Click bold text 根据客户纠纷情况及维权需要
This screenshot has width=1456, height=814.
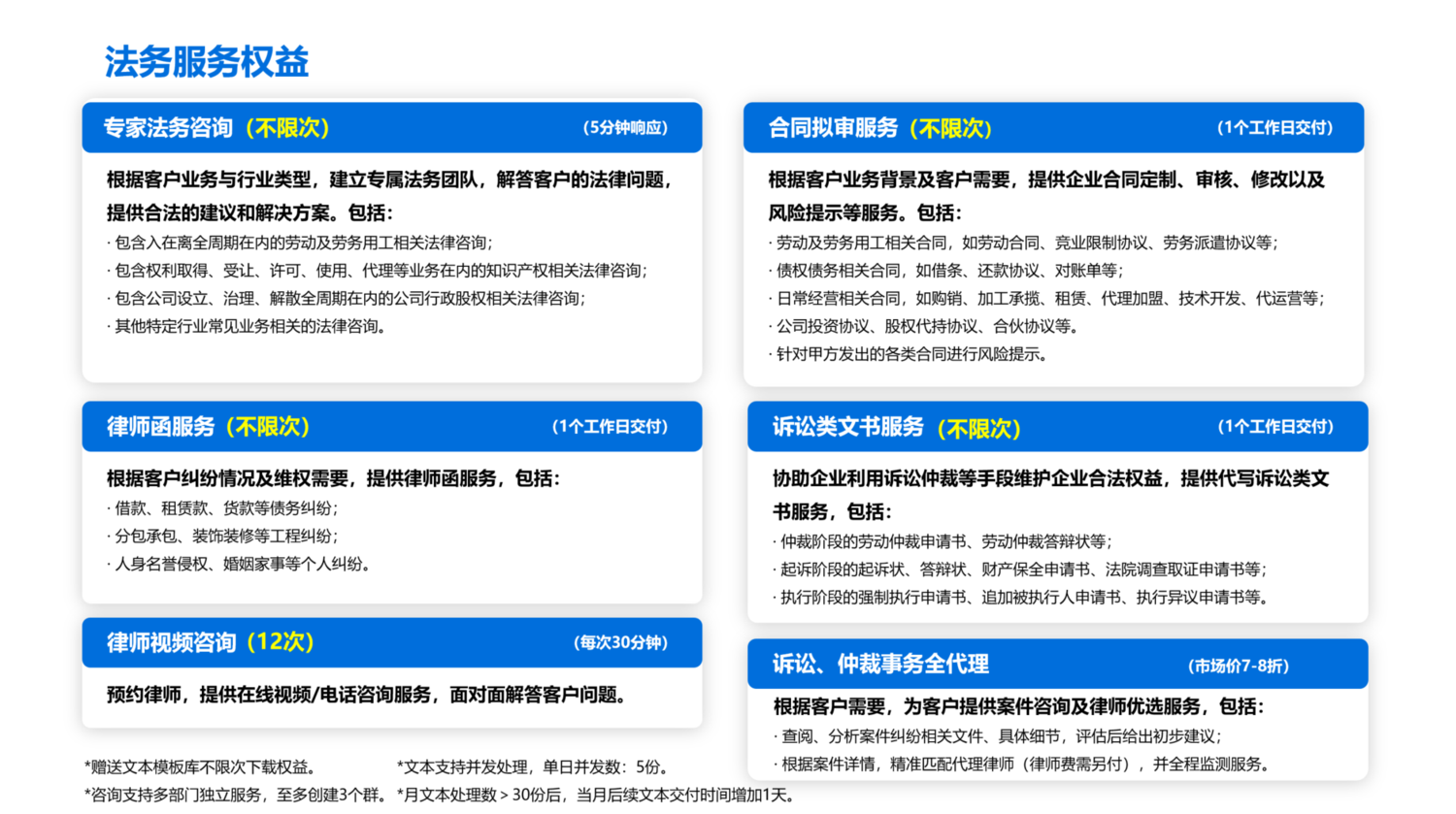click(333, 478)
